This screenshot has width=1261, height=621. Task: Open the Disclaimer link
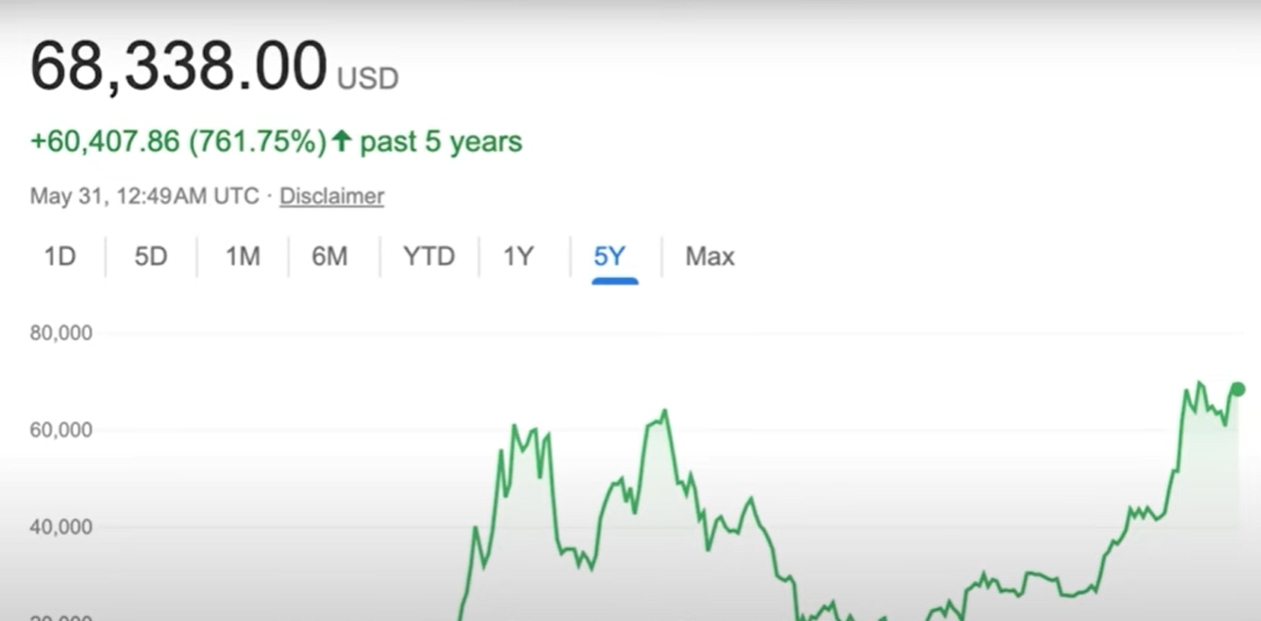pyautogui.click(x=332, y=196)
